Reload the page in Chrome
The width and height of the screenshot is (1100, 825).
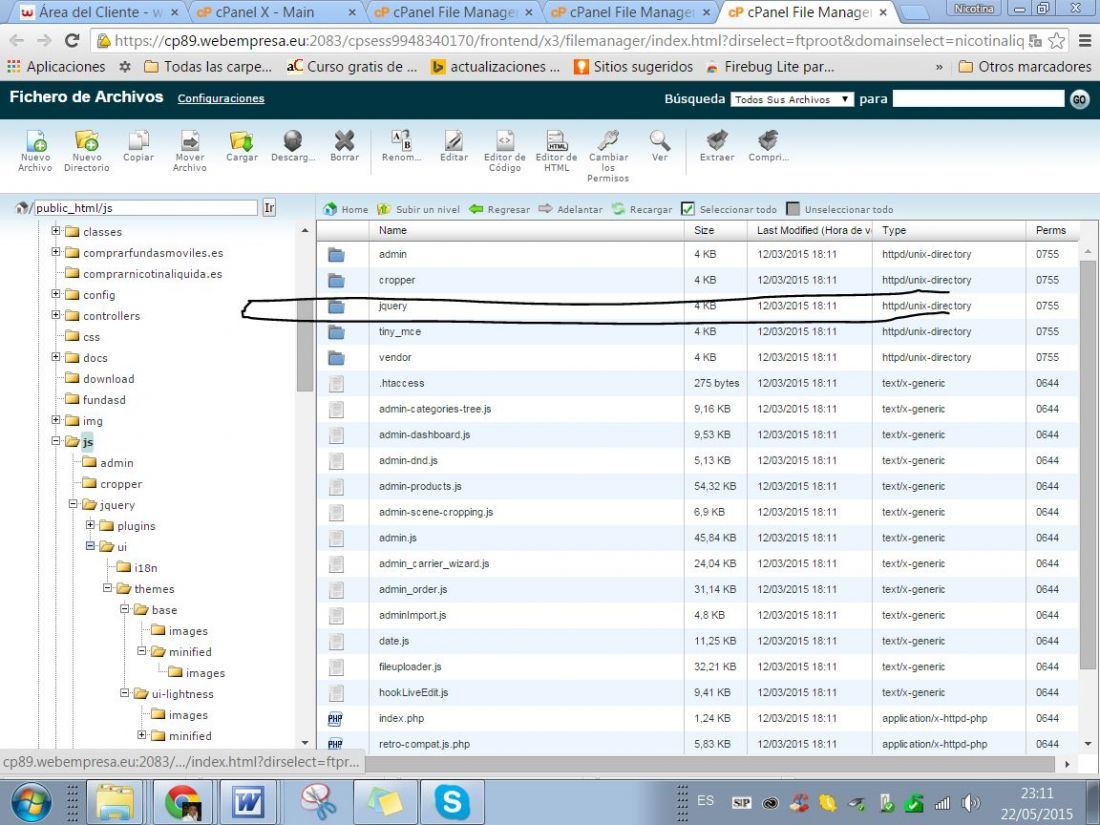72,41
